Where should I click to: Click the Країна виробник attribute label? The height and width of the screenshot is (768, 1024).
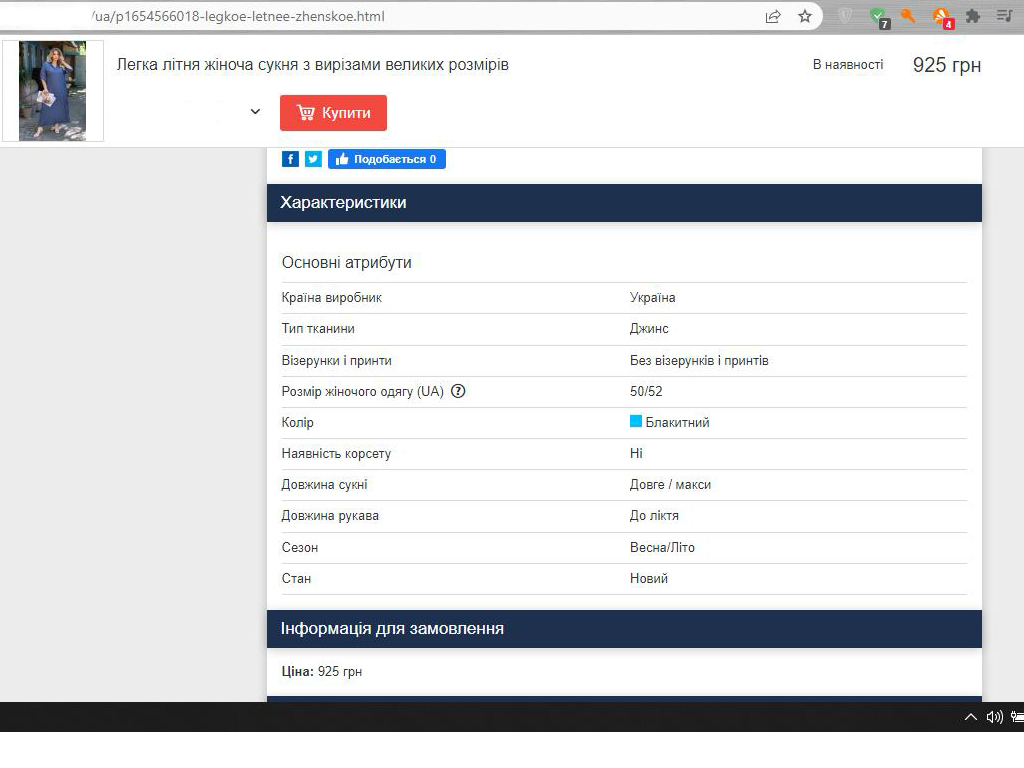point(332,298)
